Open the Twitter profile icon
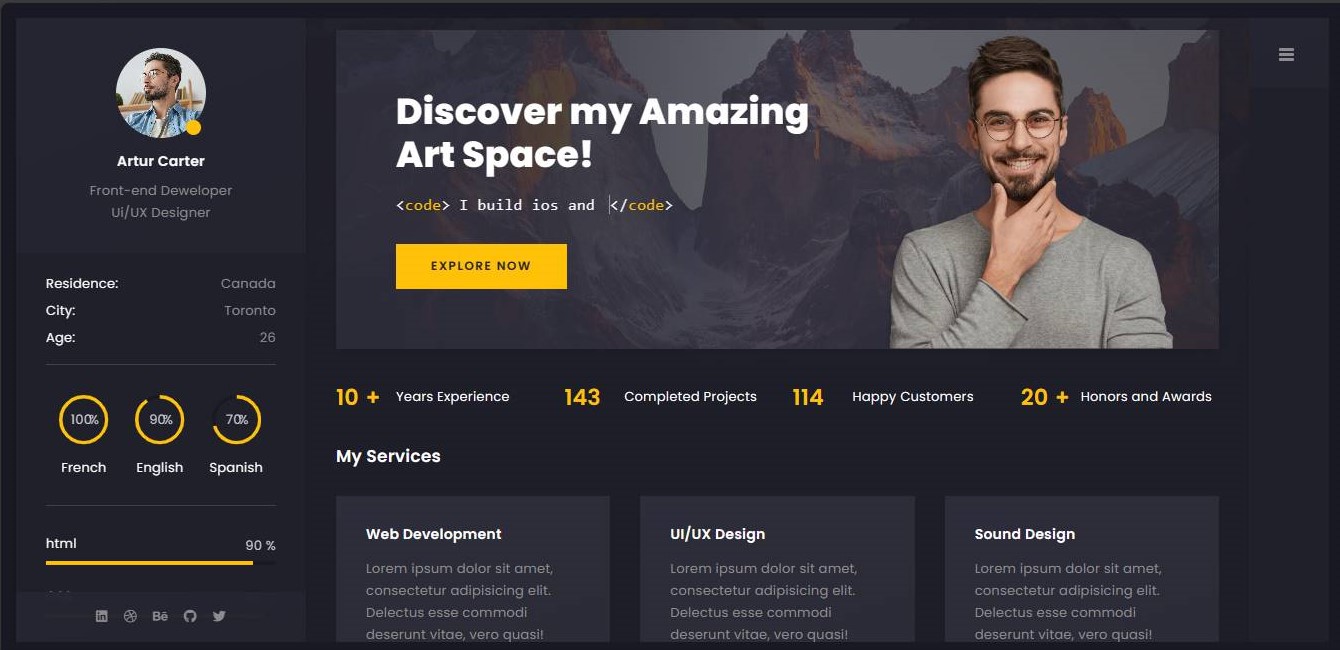This screenshot has width=1340, height=650. point(219,616)
